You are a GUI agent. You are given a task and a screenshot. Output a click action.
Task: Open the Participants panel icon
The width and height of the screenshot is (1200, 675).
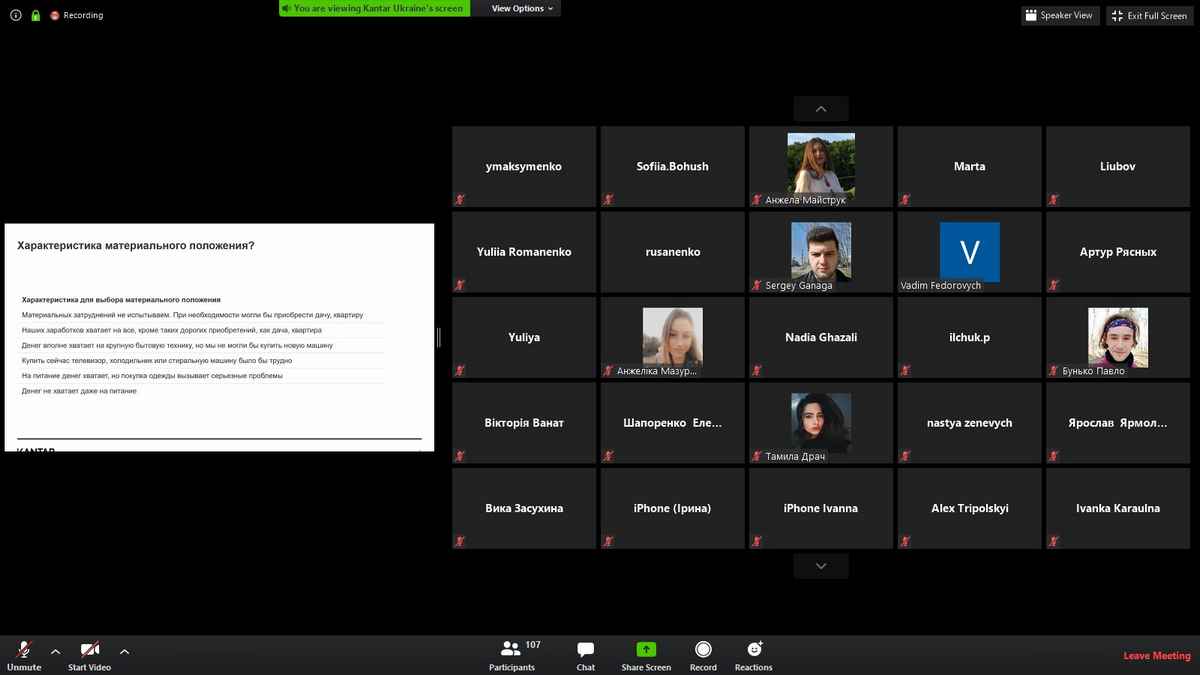click(x=511, y=649)
